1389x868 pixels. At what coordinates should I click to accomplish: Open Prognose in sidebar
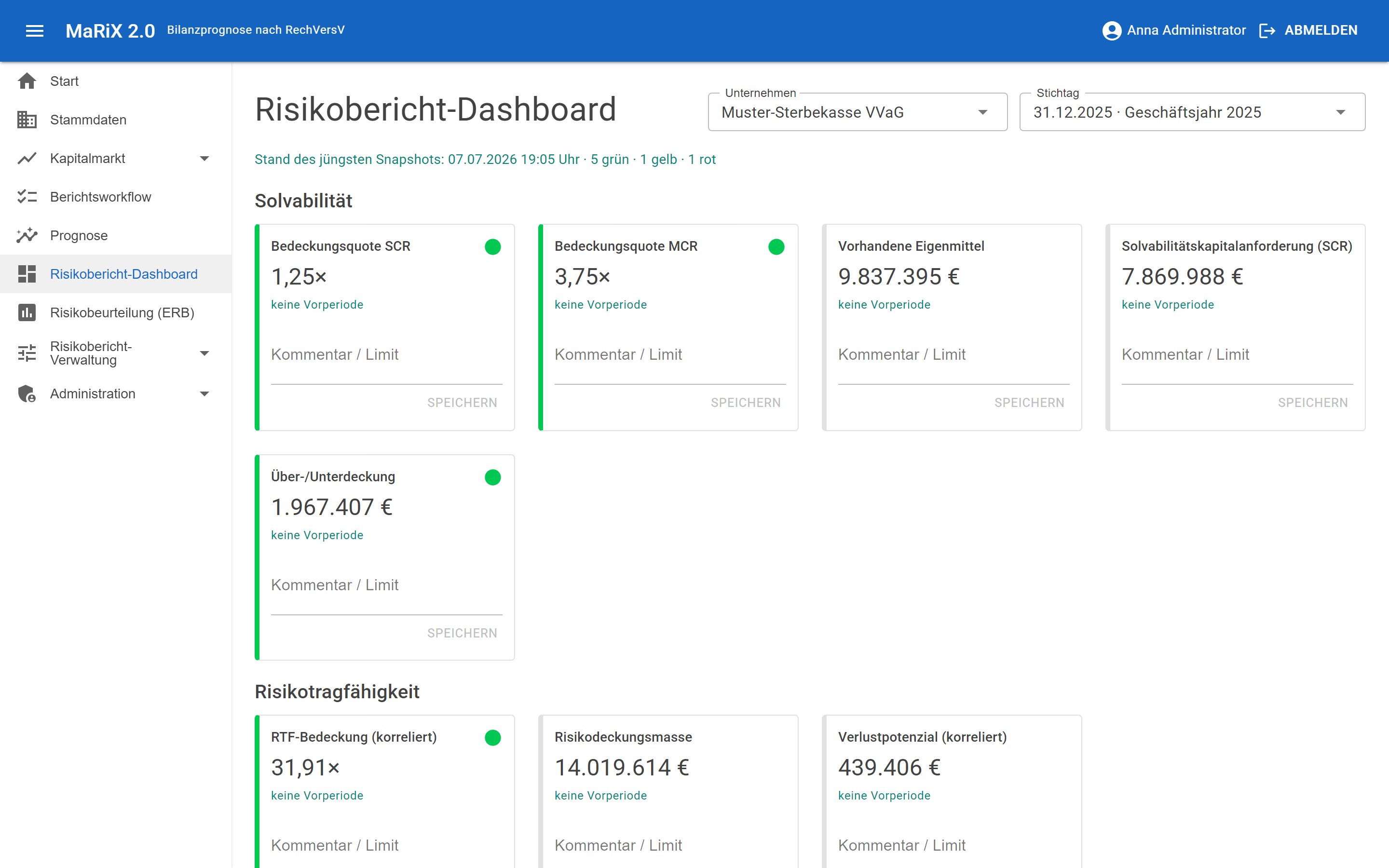116,235
